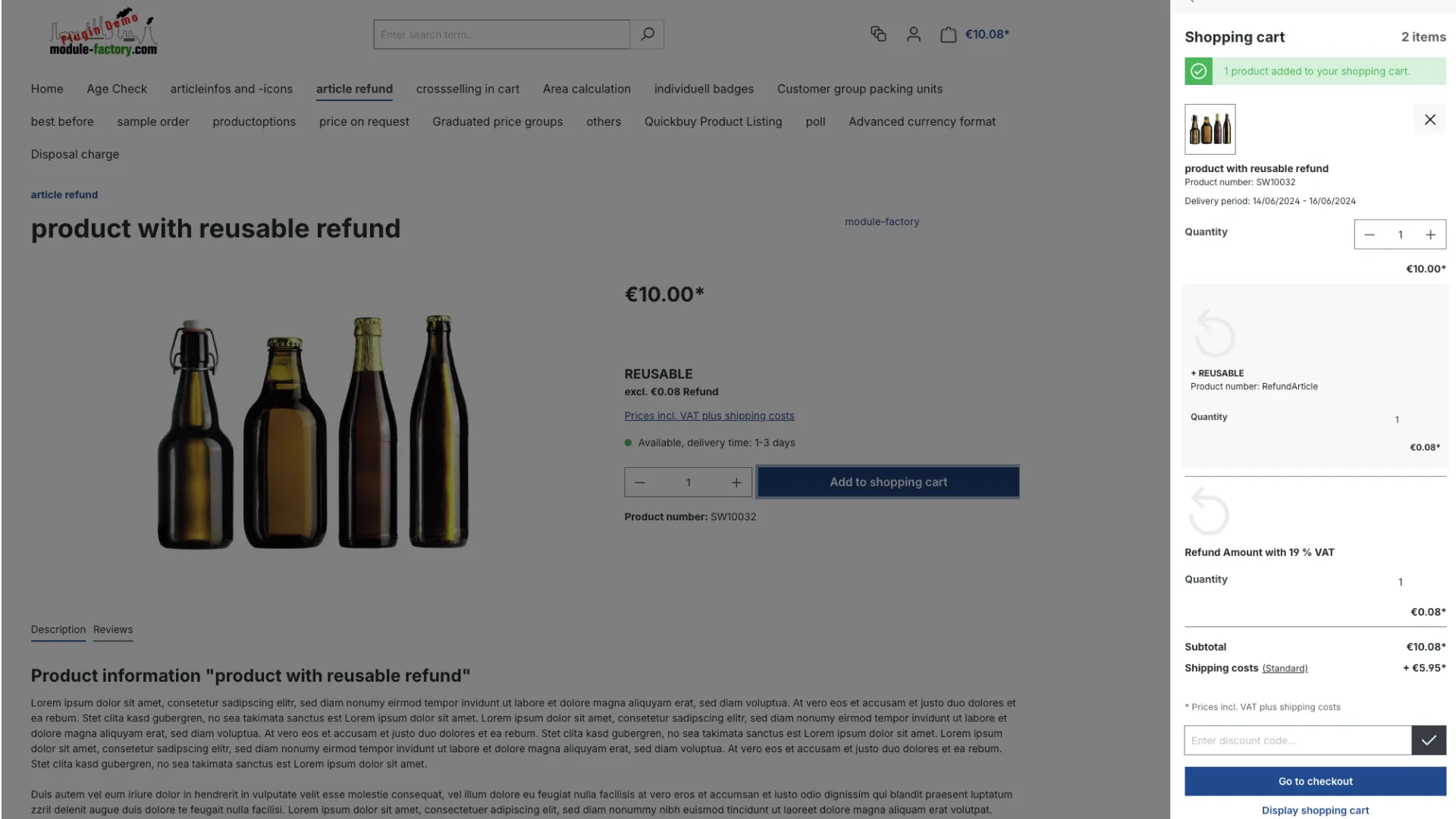Screen dimensions: 1456x819
Task: Increase product page quantity with plus icon
Action: pos(736,482)
